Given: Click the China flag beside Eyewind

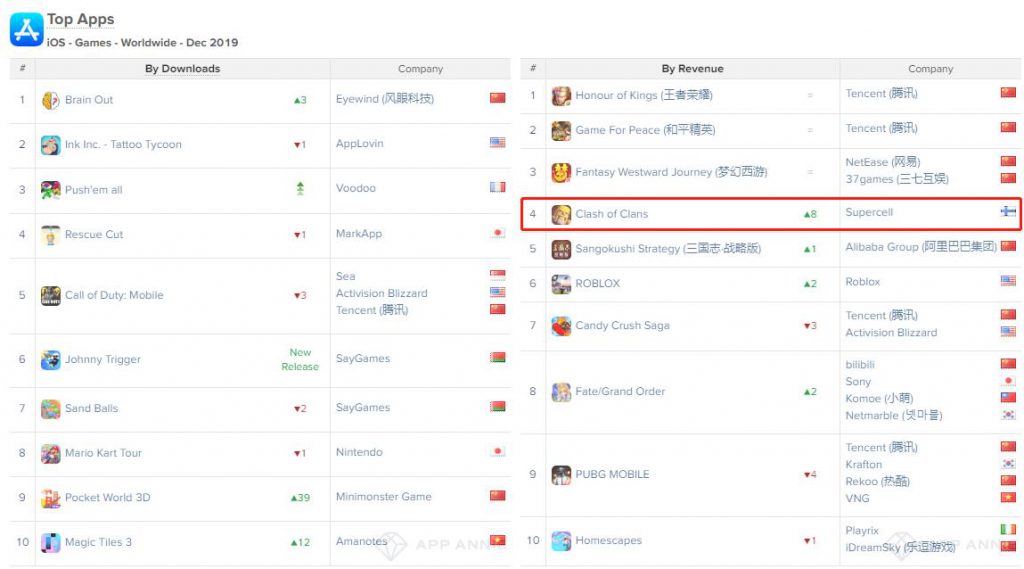Looking at the screenshot, I should click(x=498, y=98).
